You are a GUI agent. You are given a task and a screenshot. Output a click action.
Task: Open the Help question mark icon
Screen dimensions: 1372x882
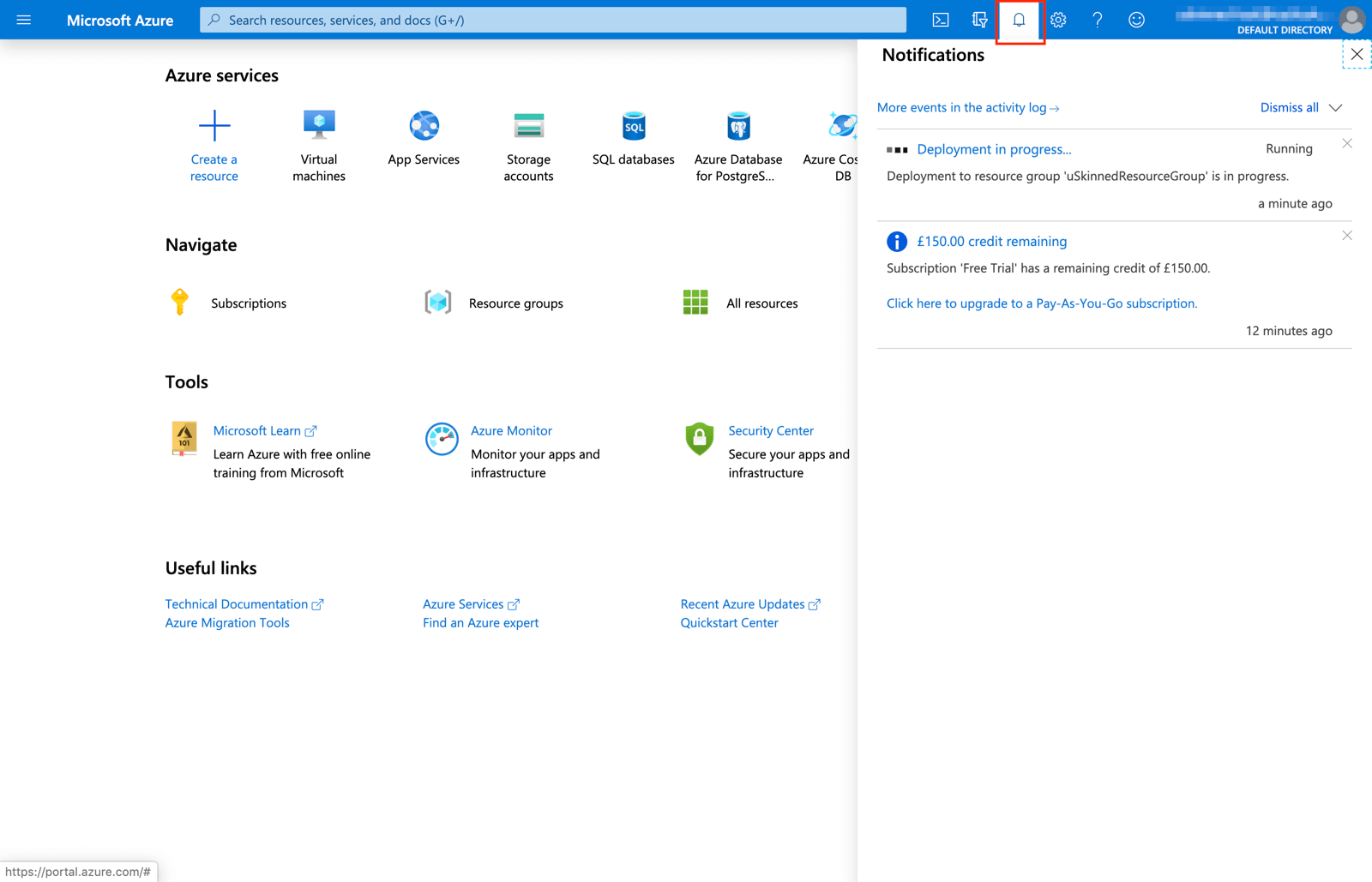point(1098,20)
